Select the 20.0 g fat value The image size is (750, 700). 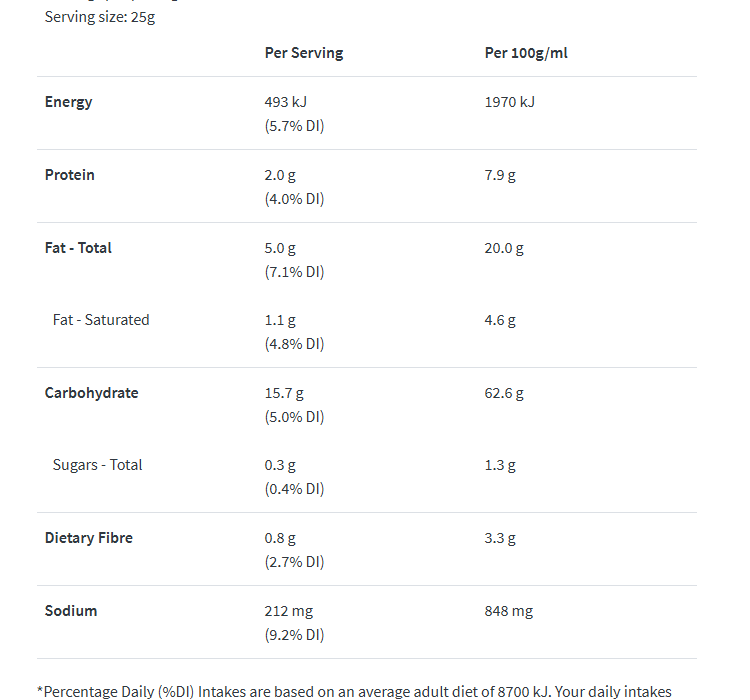(x=504, y=248)
